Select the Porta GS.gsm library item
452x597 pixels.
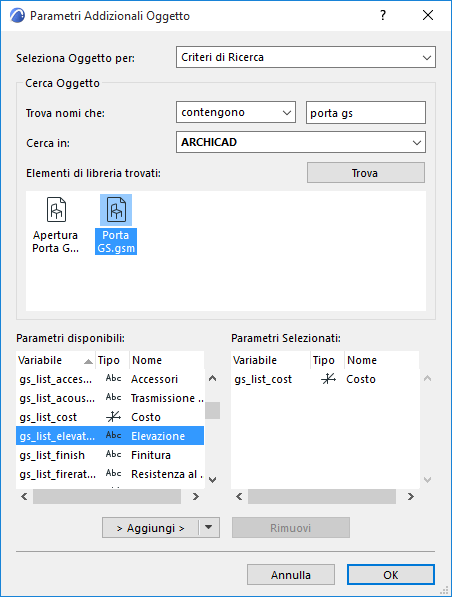tap(116, 224)
